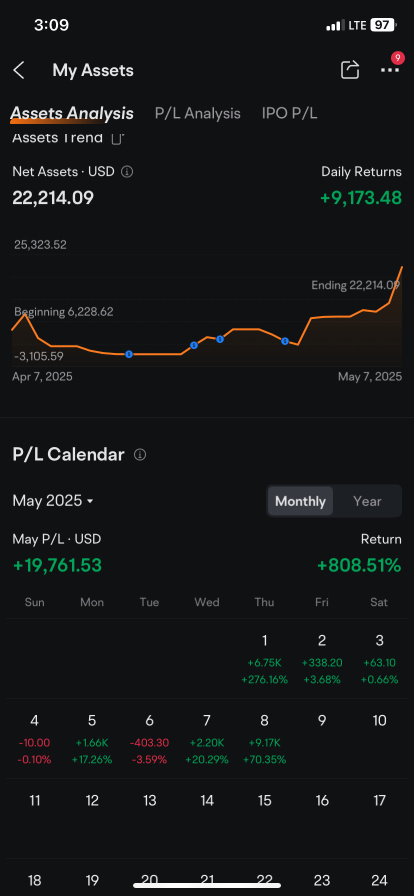Switch calendar to Year view

pos(367,501)
